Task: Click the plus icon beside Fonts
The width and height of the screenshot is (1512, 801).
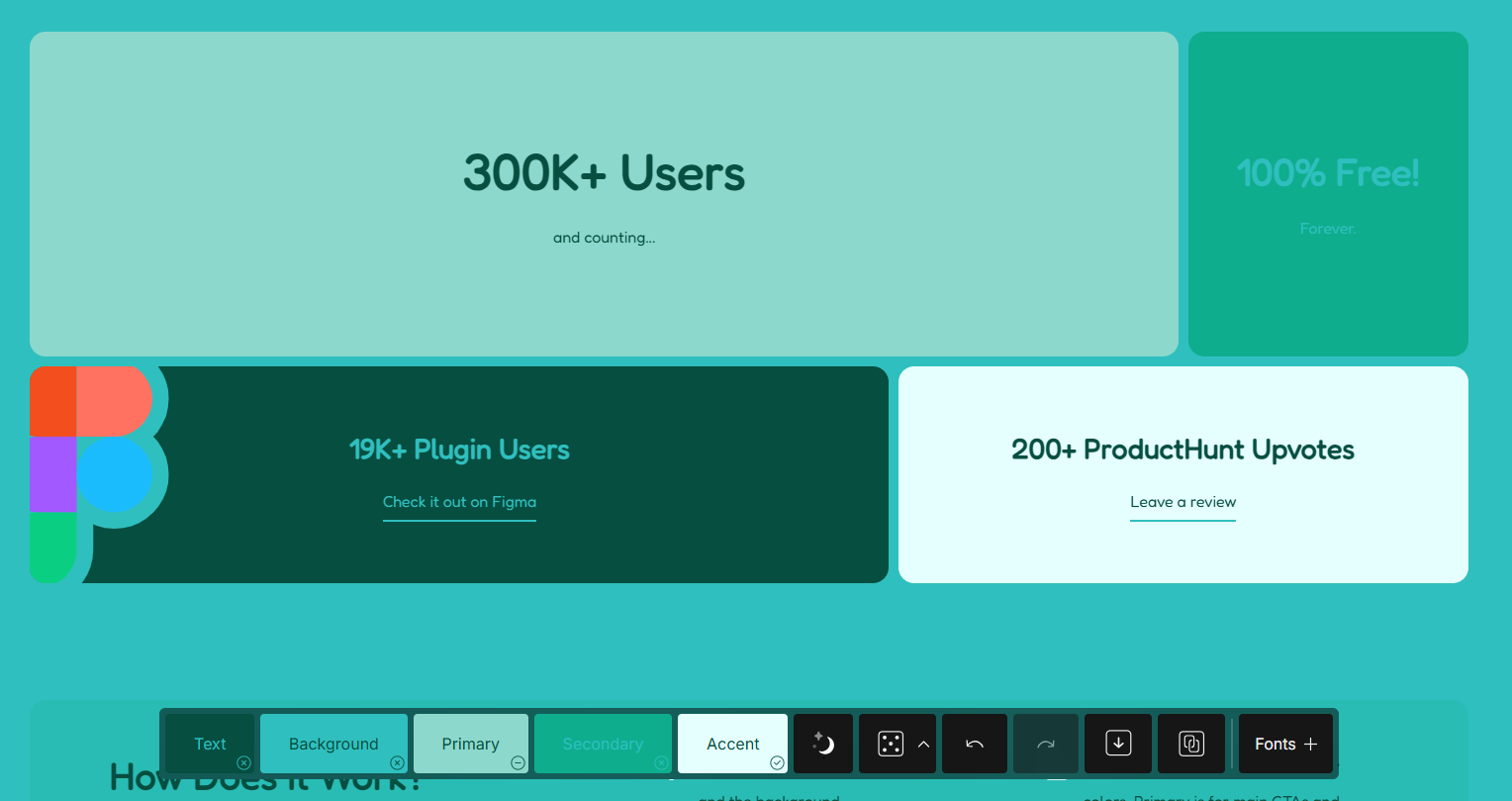Action: click(x=1311, y=744)
